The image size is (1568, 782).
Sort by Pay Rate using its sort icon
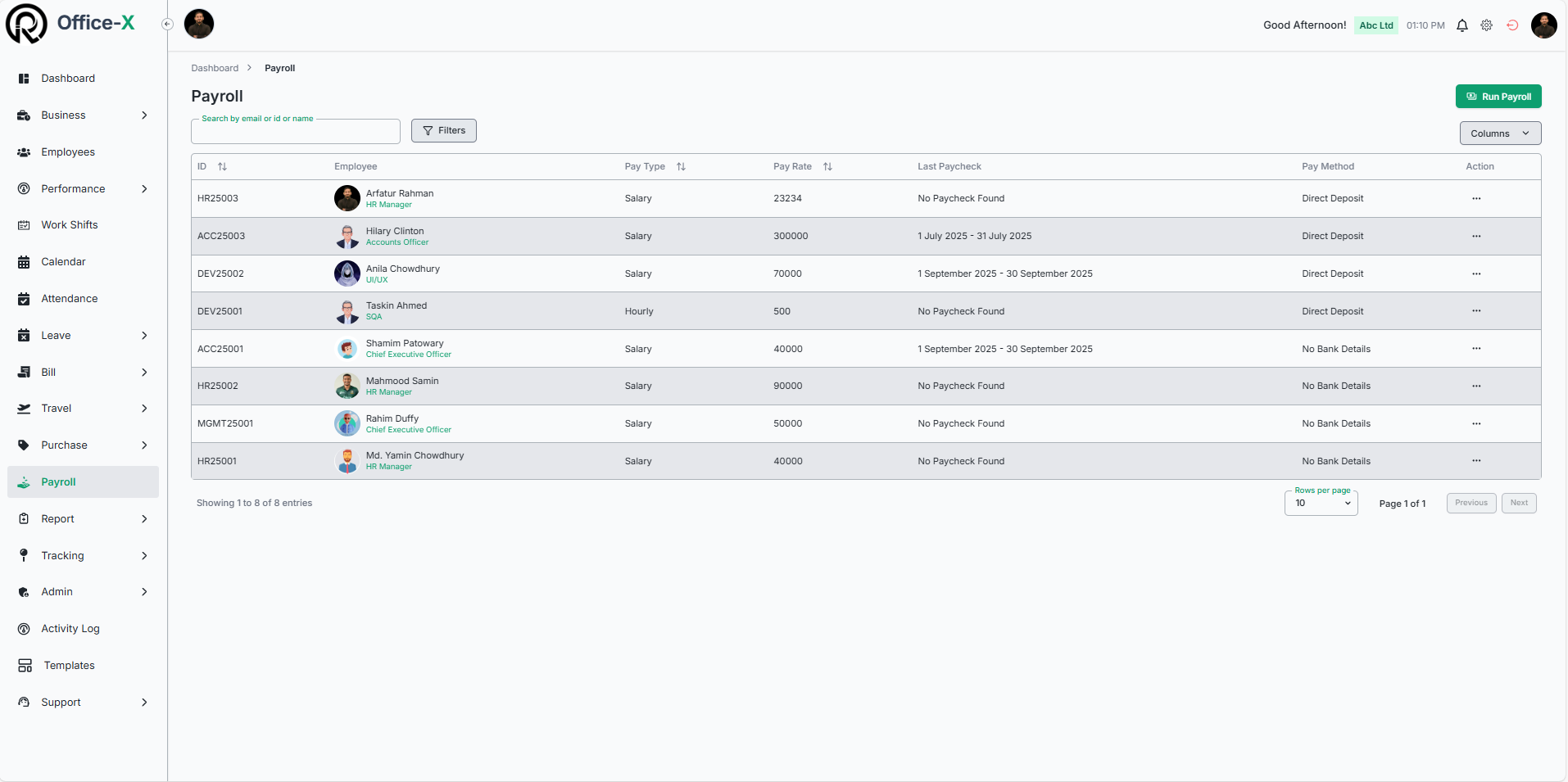[x=827, y=167]
